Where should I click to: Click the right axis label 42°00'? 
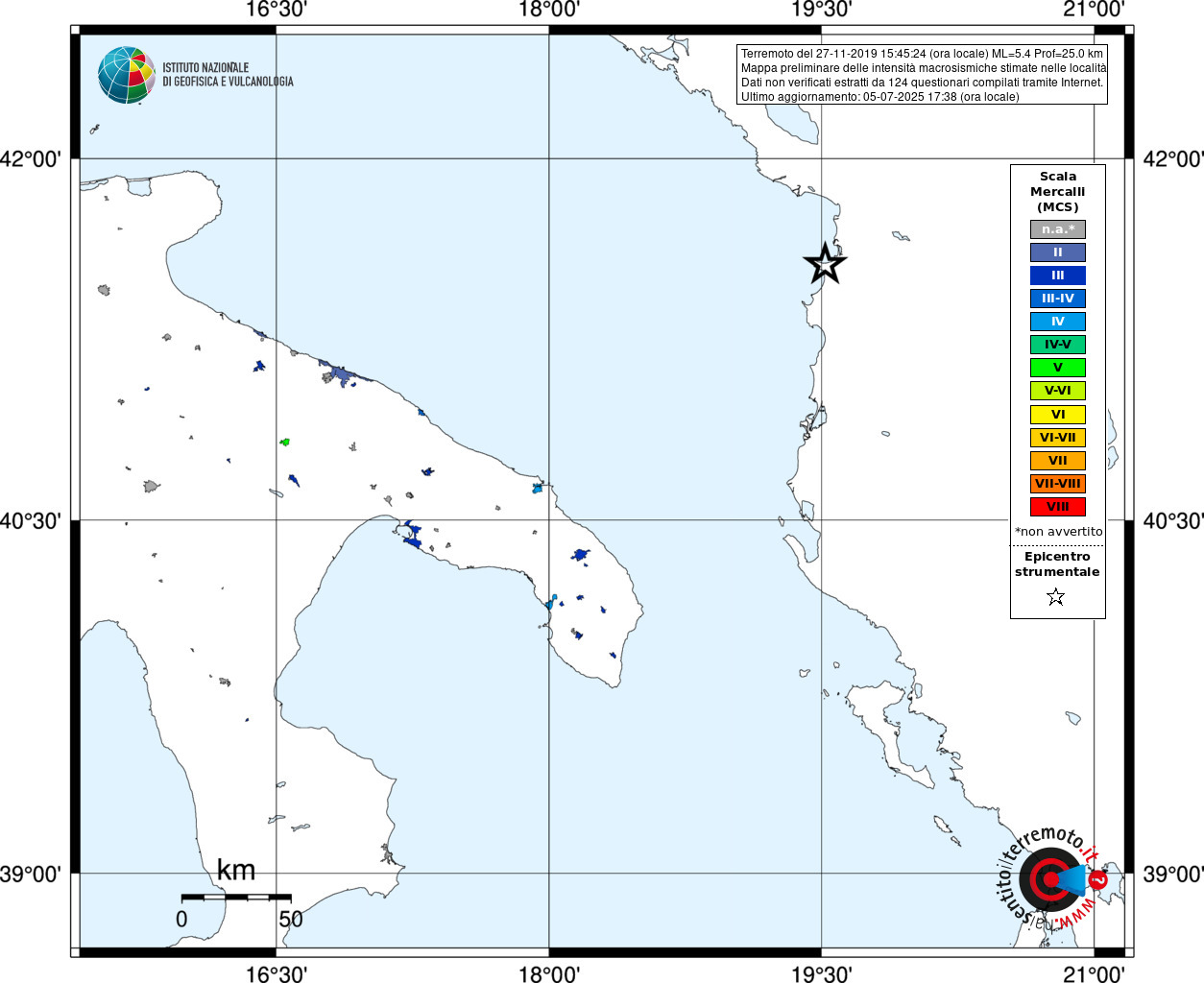click(1172, 158)
